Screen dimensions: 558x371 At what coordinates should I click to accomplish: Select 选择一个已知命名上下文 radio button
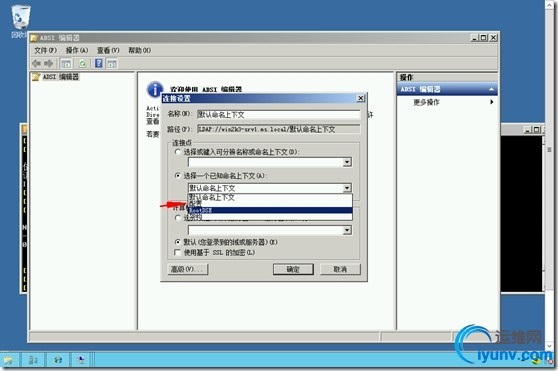click(178, 175)
